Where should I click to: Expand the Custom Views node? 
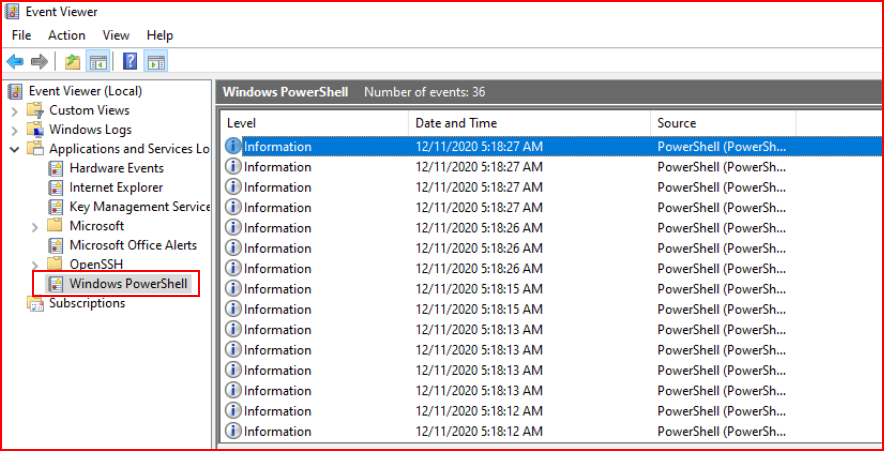tap(15, 111)
